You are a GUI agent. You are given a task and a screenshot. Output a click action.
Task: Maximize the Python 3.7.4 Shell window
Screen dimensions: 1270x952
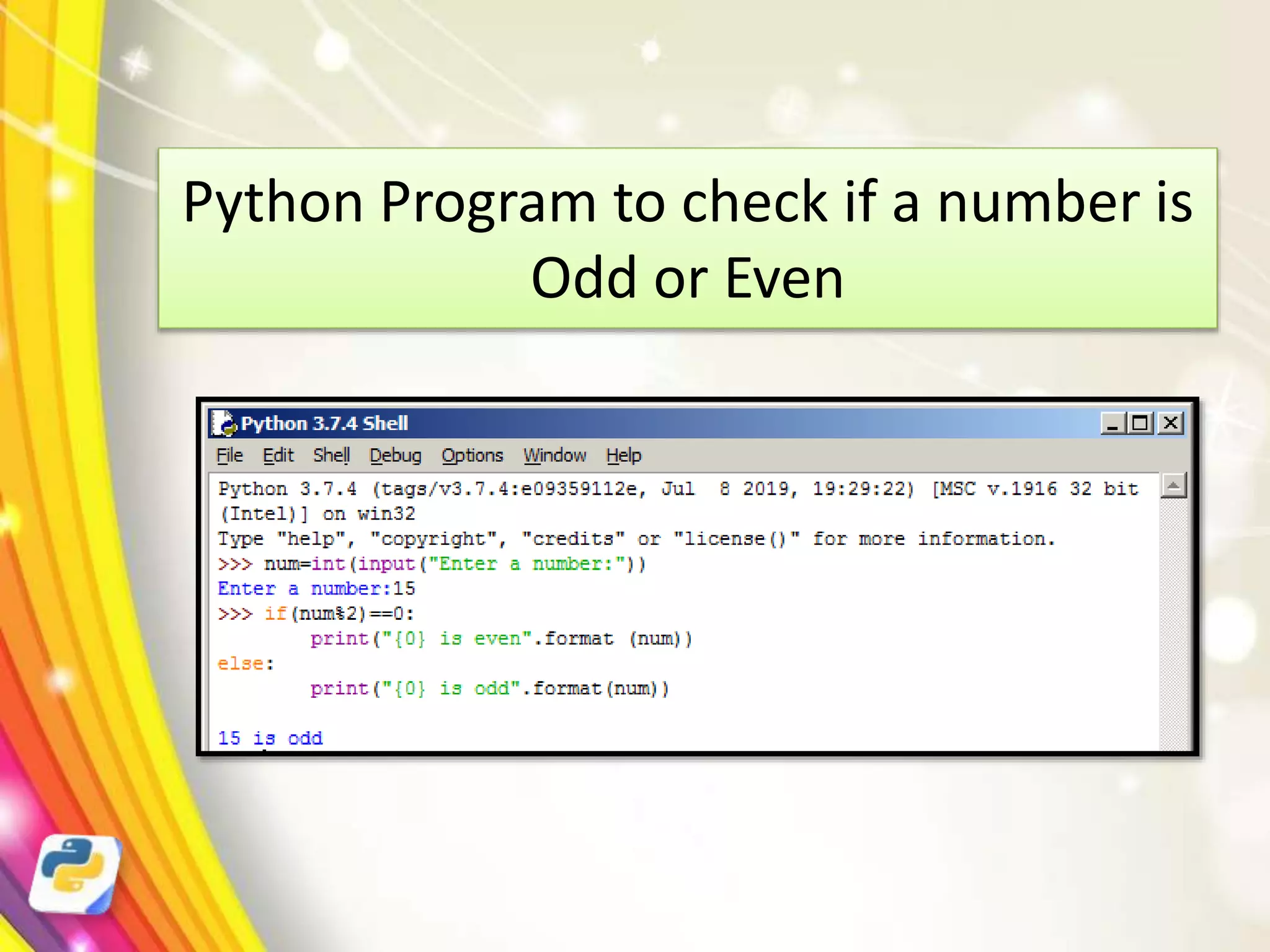point(1140,423)
